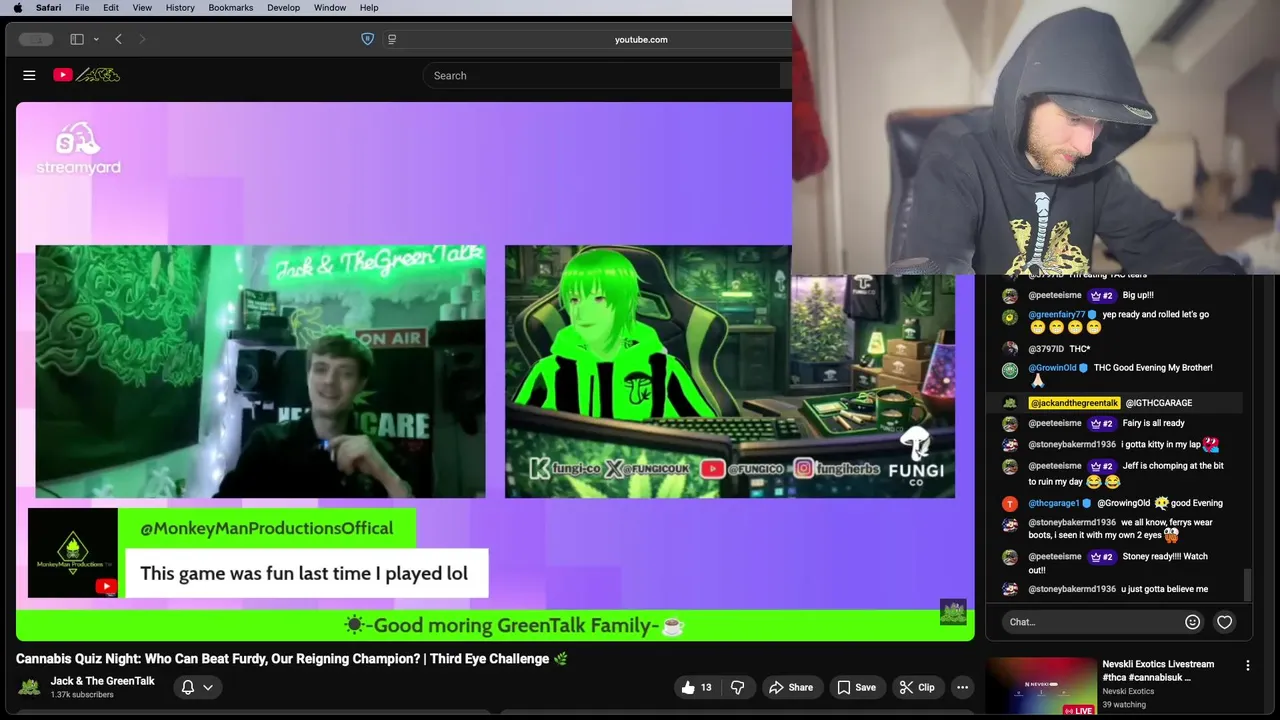1280x720 pixels.
Task: Open the page menu icon in address bar
Action: coord(392,39)
